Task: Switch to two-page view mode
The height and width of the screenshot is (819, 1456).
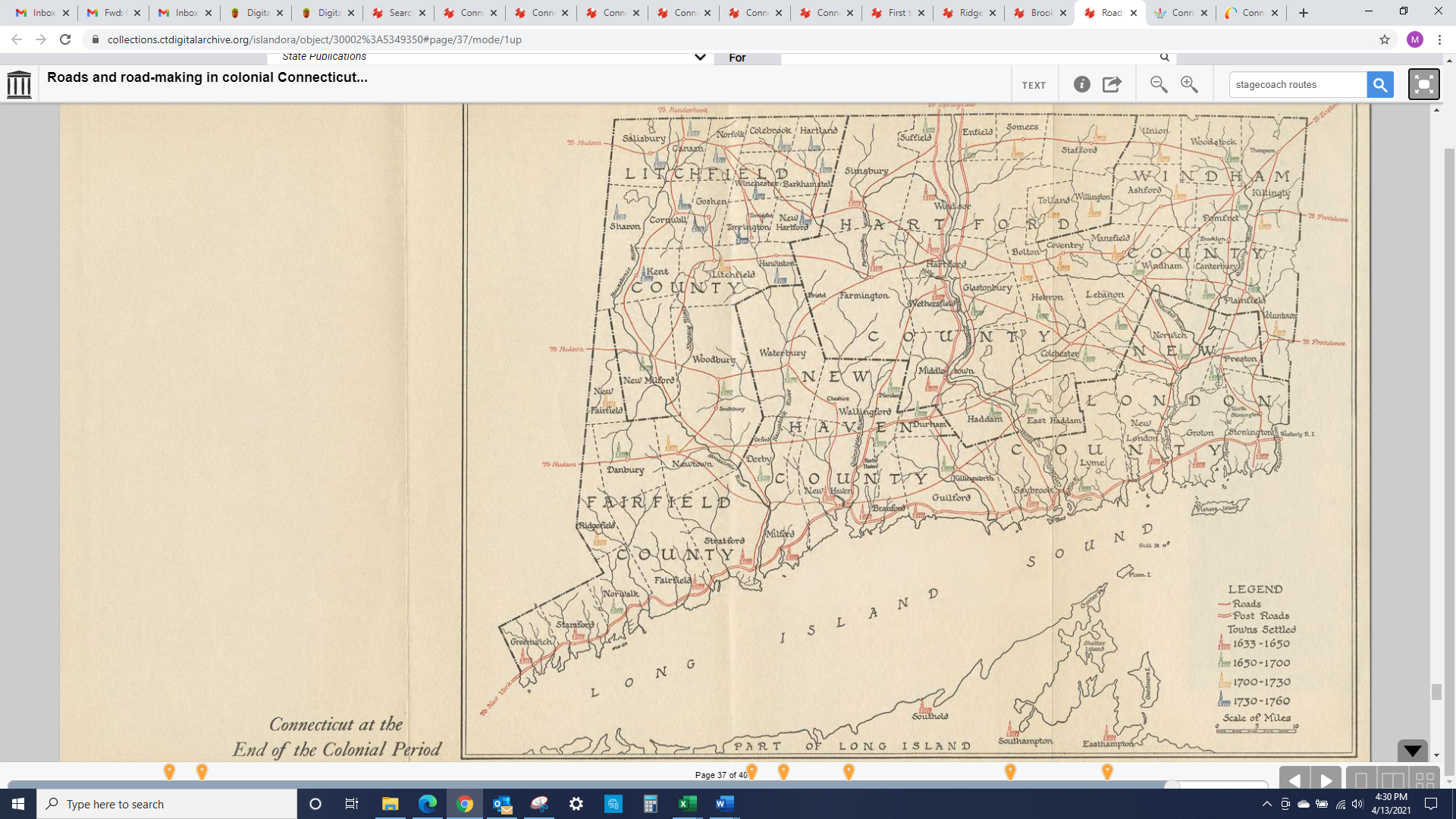Action: 1392,780
